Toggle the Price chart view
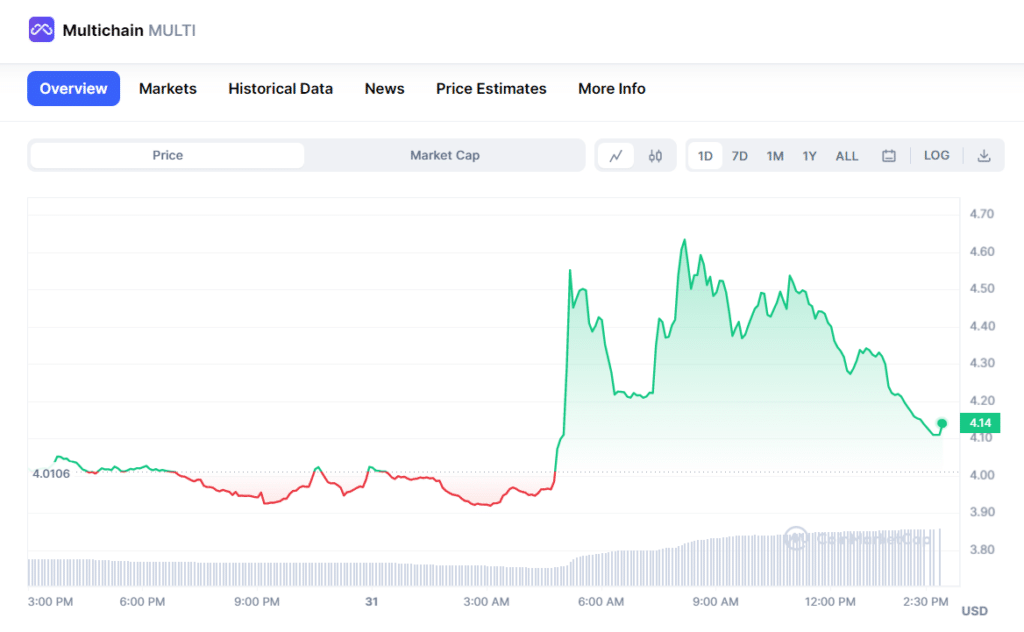Screen dimensions: 1024x632 tap(167, 156)
